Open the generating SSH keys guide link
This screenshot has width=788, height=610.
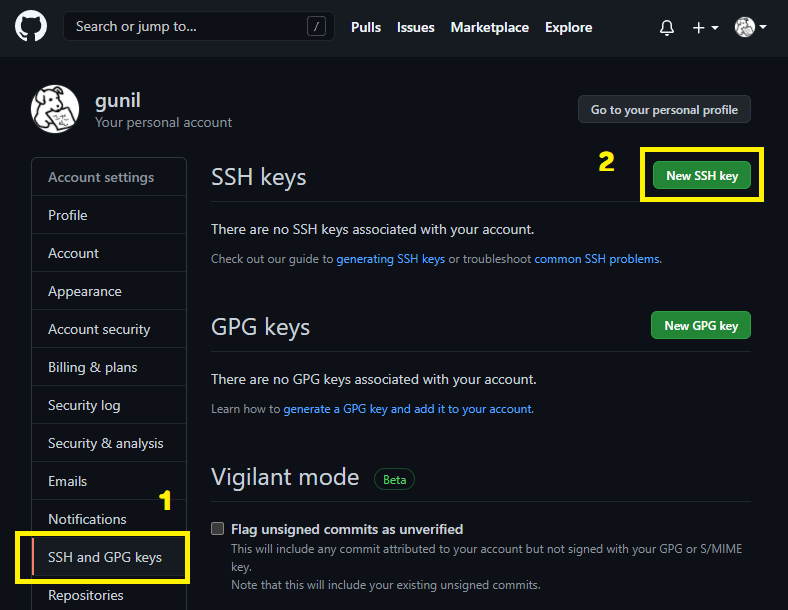[x=390, y=259]
